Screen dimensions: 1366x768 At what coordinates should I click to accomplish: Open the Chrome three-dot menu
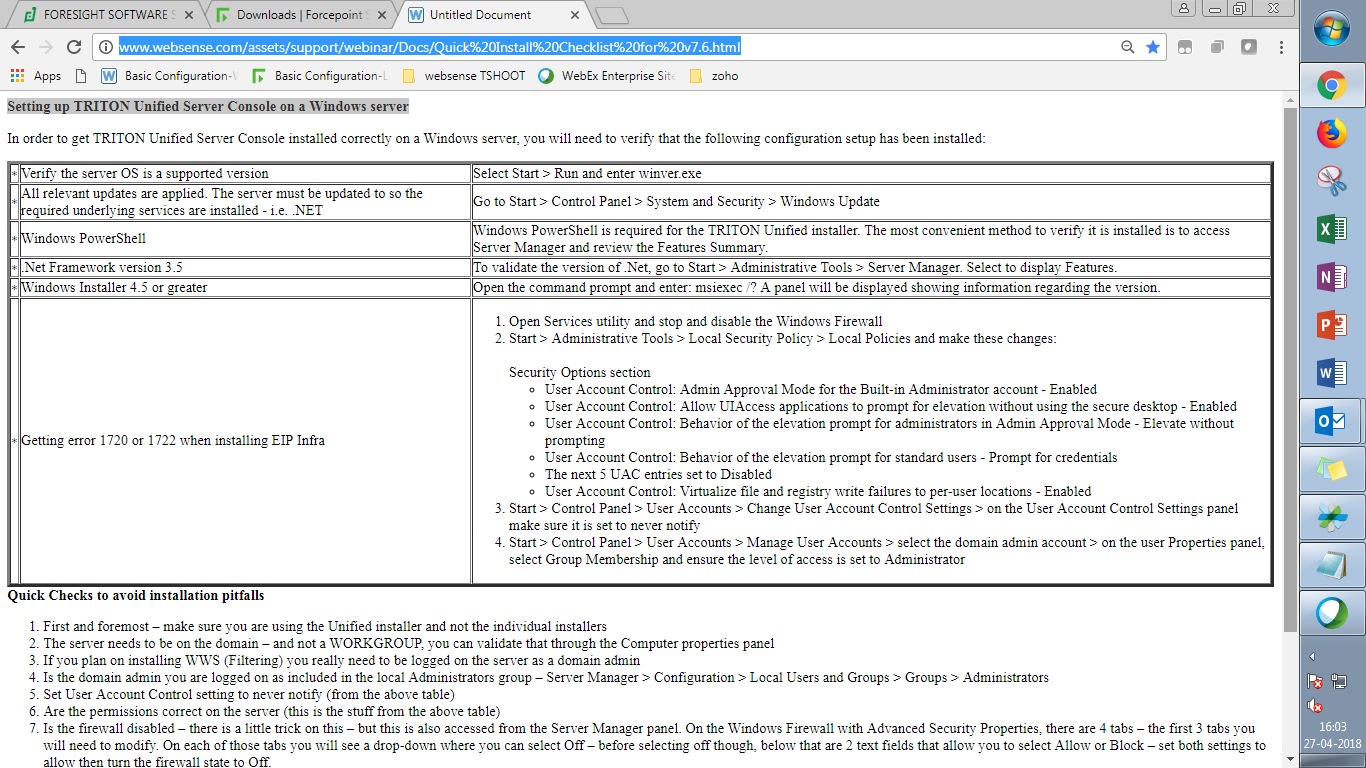tap(1281, 47)
